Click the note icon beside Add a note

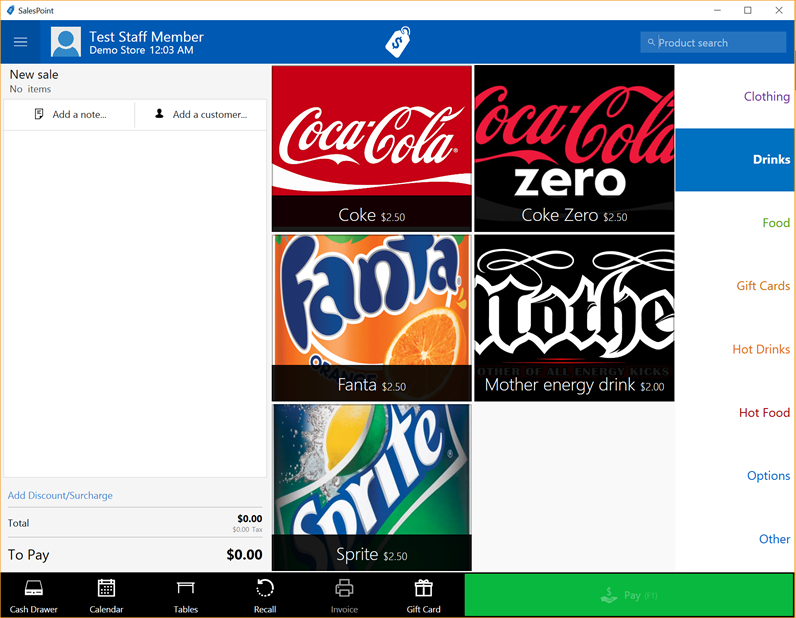39,114
